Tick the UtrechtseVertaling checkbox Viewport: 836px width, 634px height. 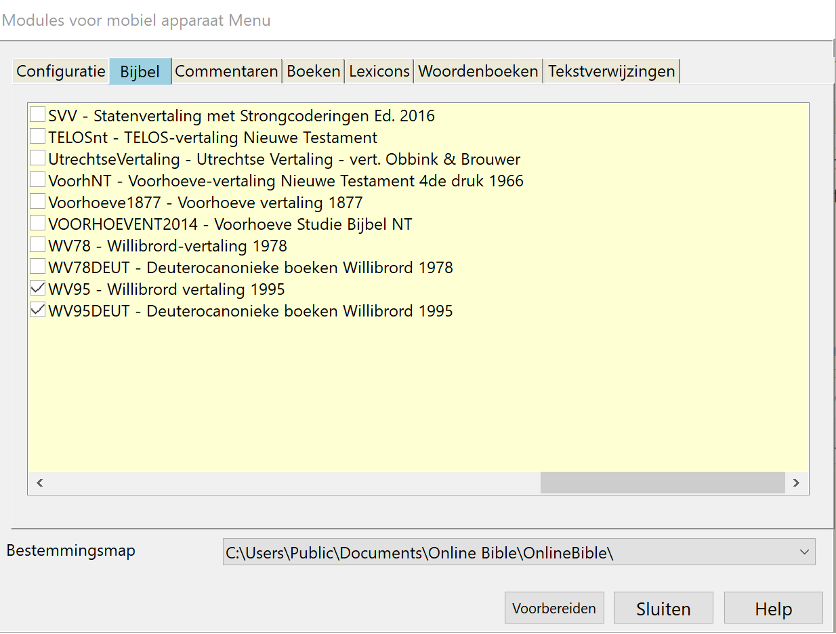point(38,158)
